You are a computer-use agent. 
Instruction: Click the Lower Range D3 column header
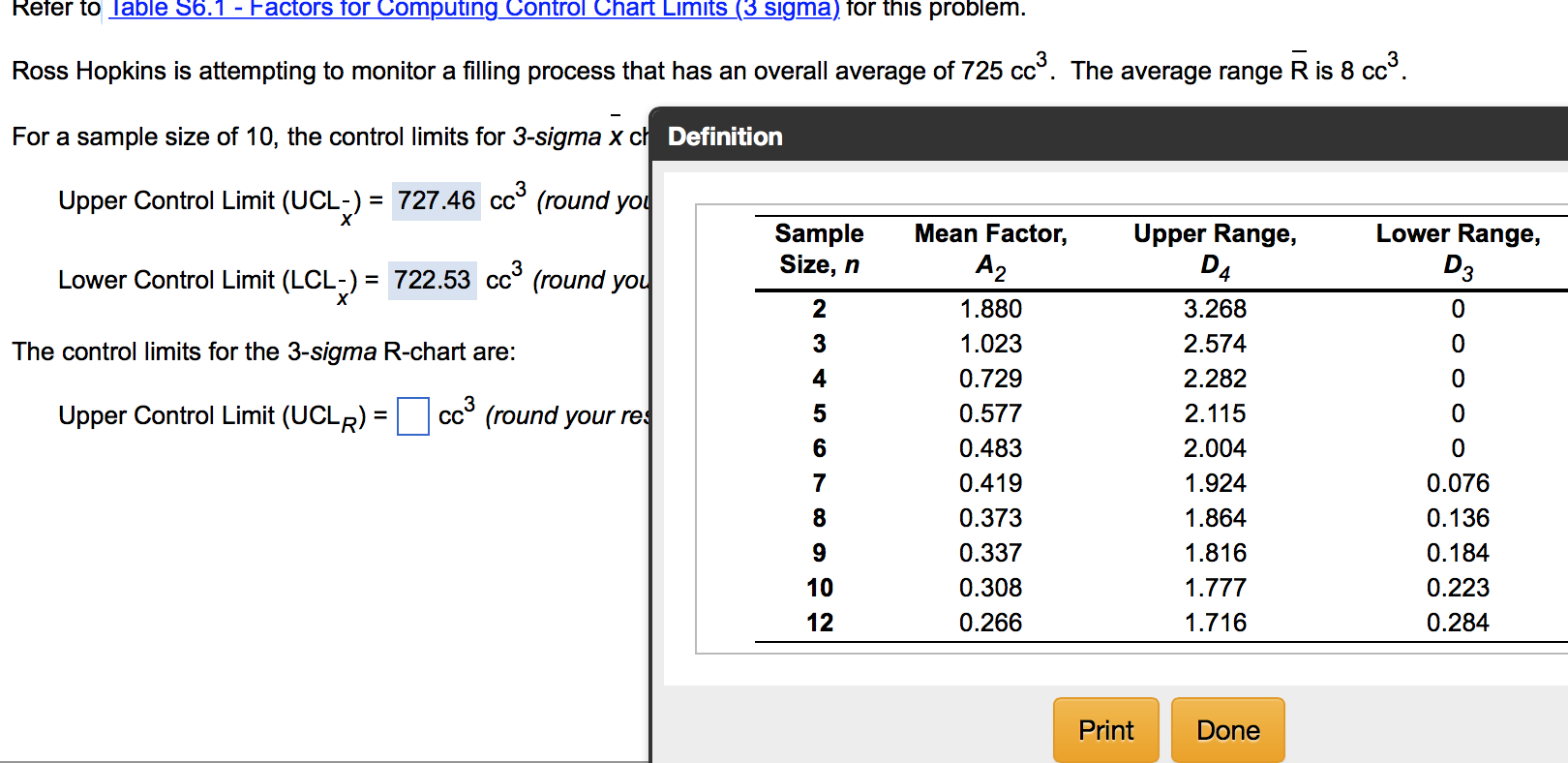coord(1457,249)
